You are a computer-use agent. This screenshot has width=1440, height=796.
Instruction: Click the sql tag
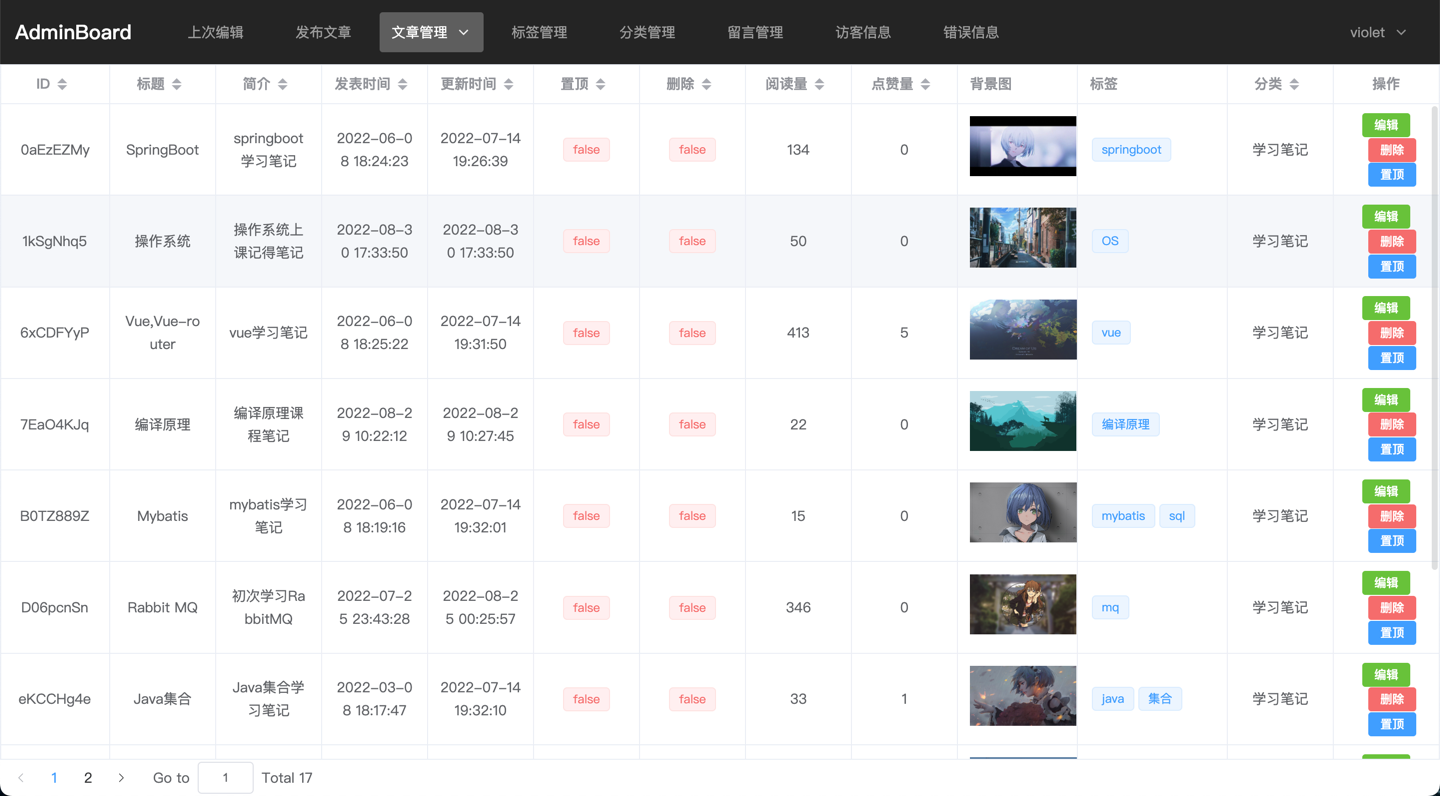click(1177, 516)
